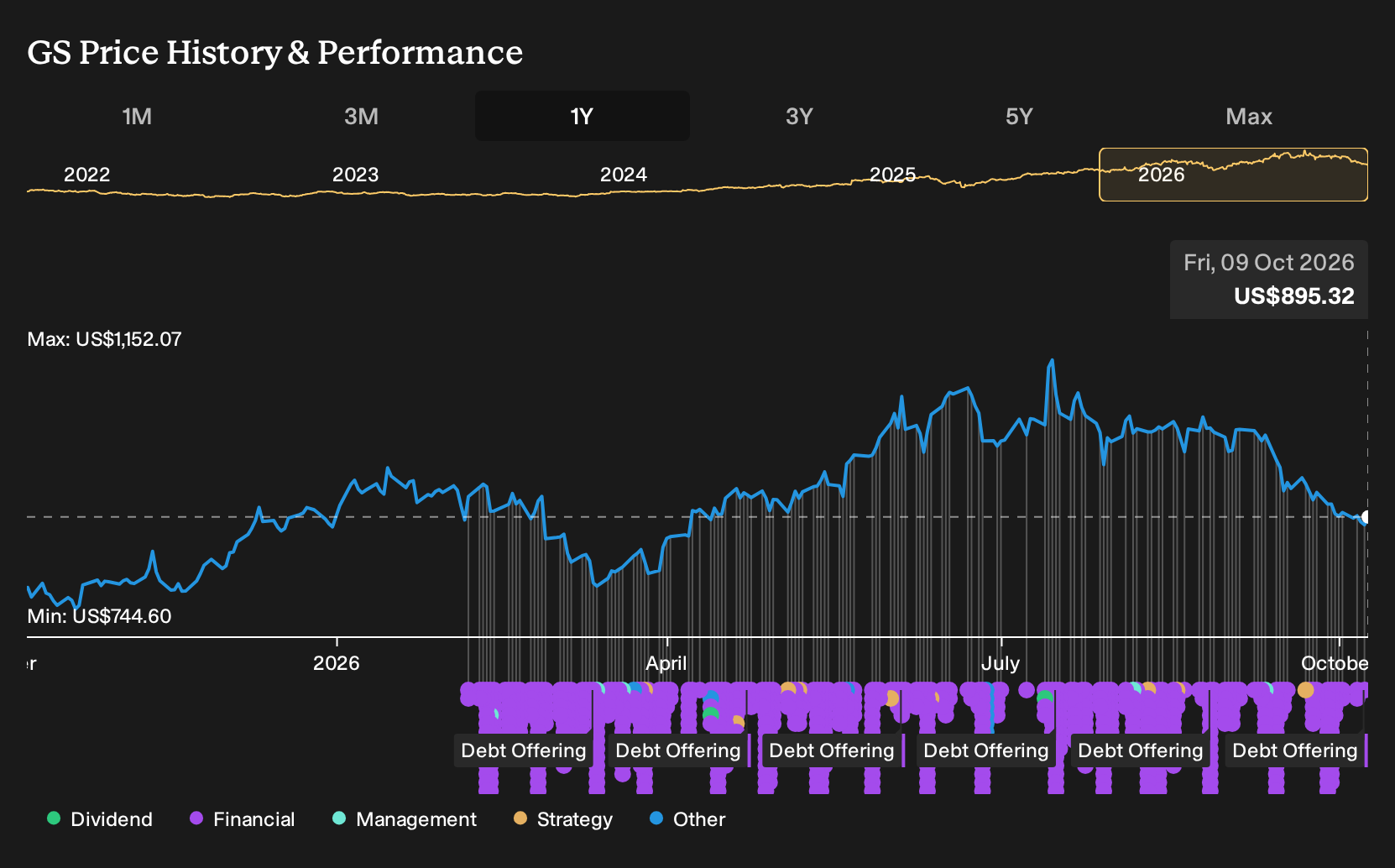Choose the 5Y time range
This screenshot has height=868, width=1395.
point(1019,116)
